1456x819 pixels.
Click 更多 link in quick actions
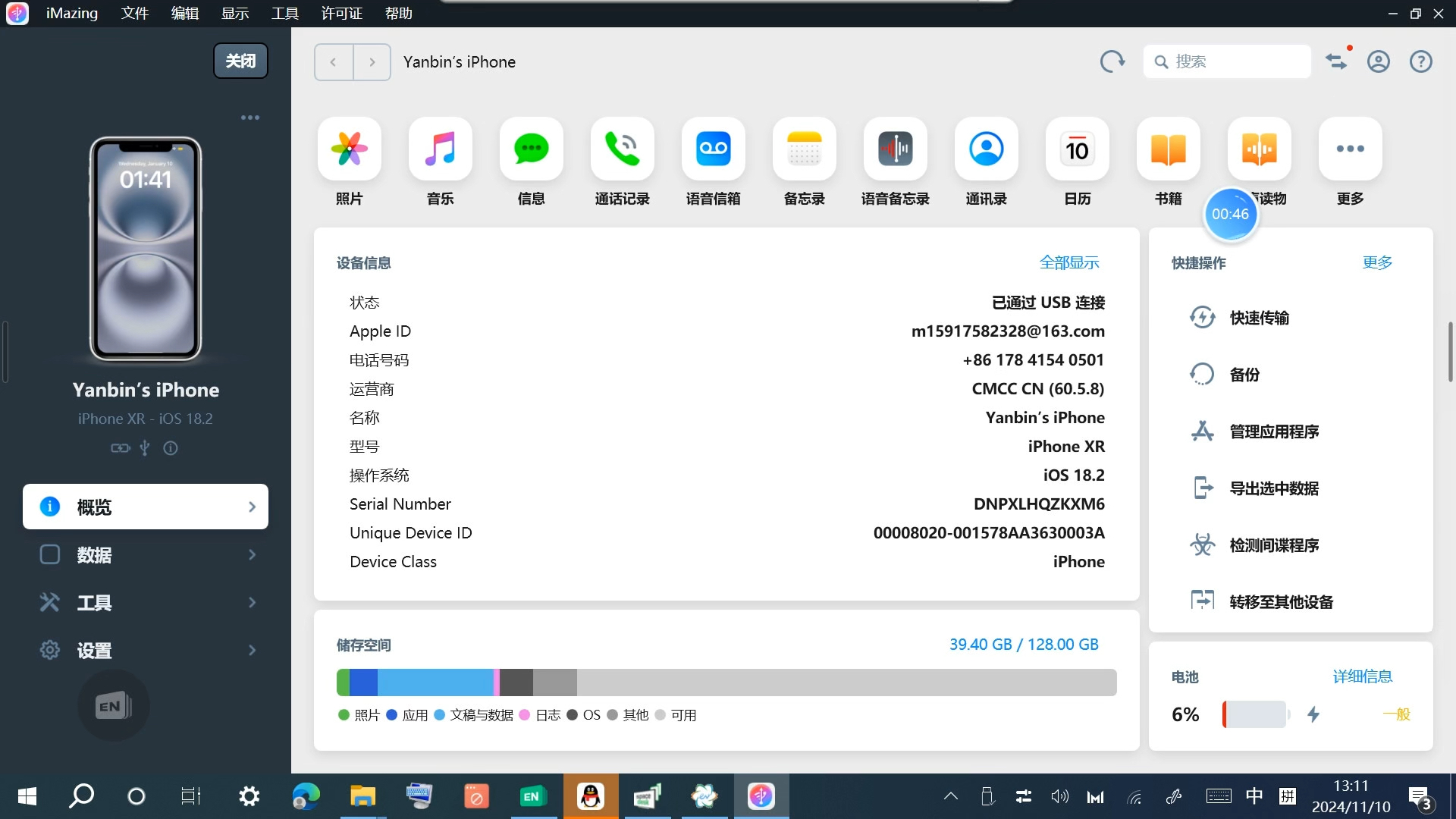click(1377, 262)
